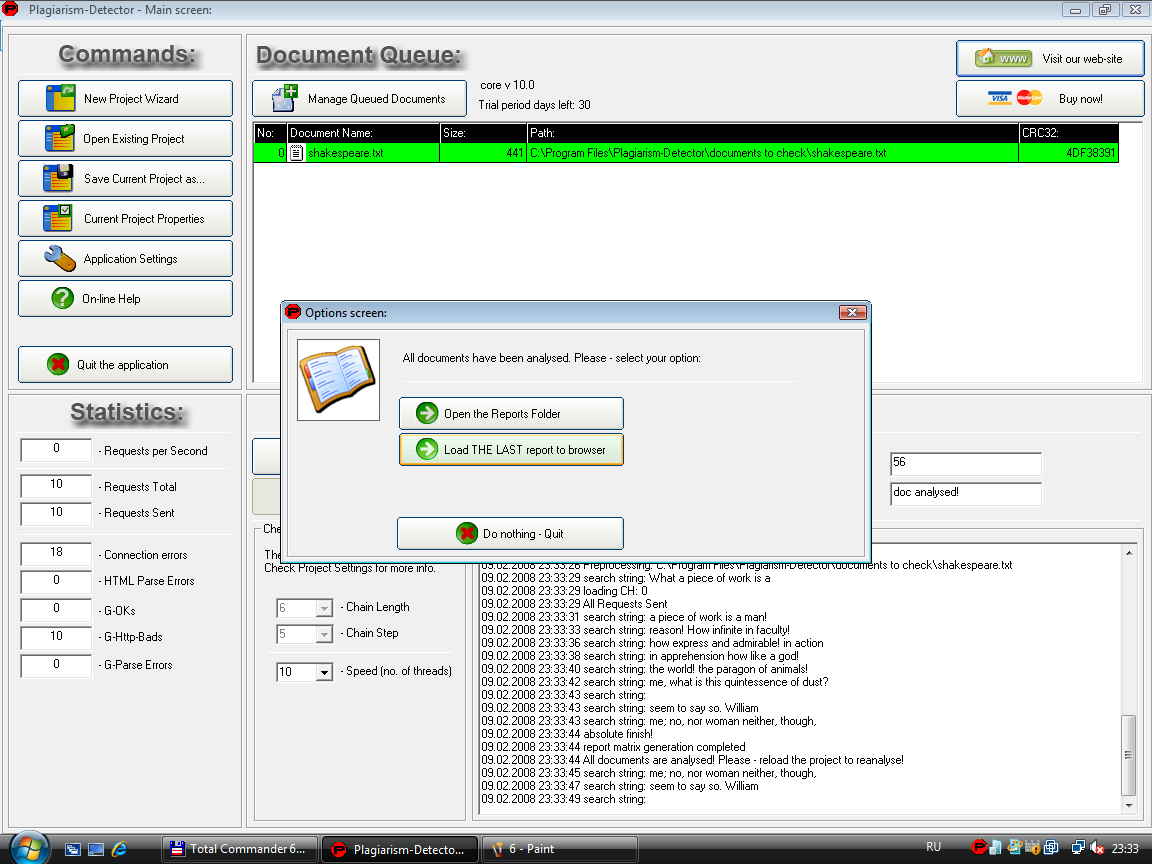Click the green question mark help icon

(62, 298)
